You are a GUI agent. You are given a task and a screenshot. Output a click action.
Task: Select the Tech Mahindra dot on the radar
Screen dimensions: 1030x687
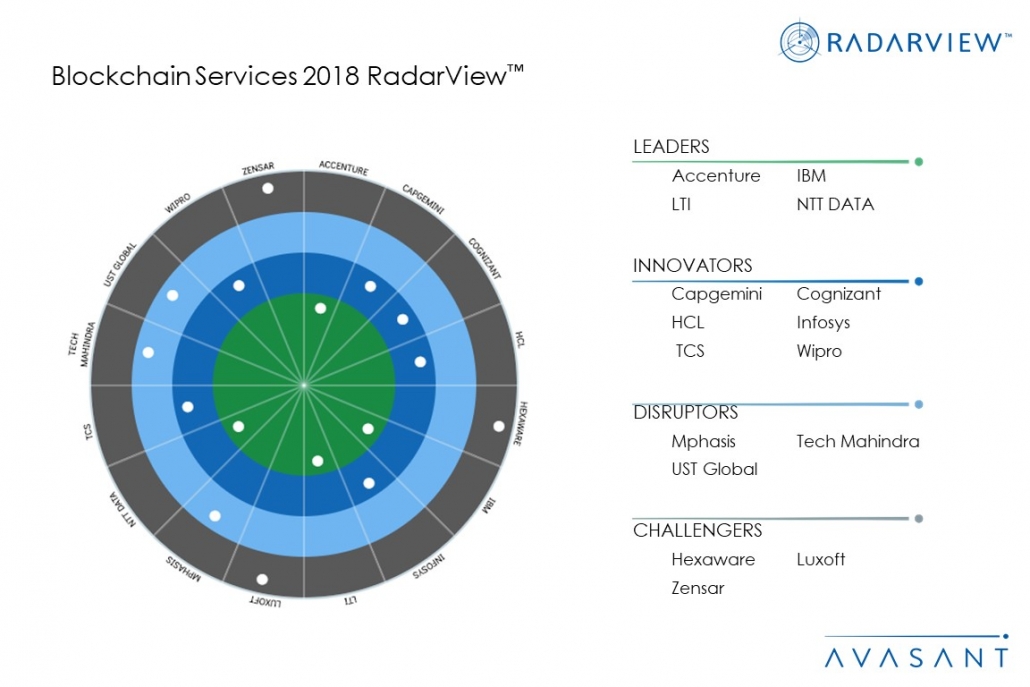pos(149,352)
